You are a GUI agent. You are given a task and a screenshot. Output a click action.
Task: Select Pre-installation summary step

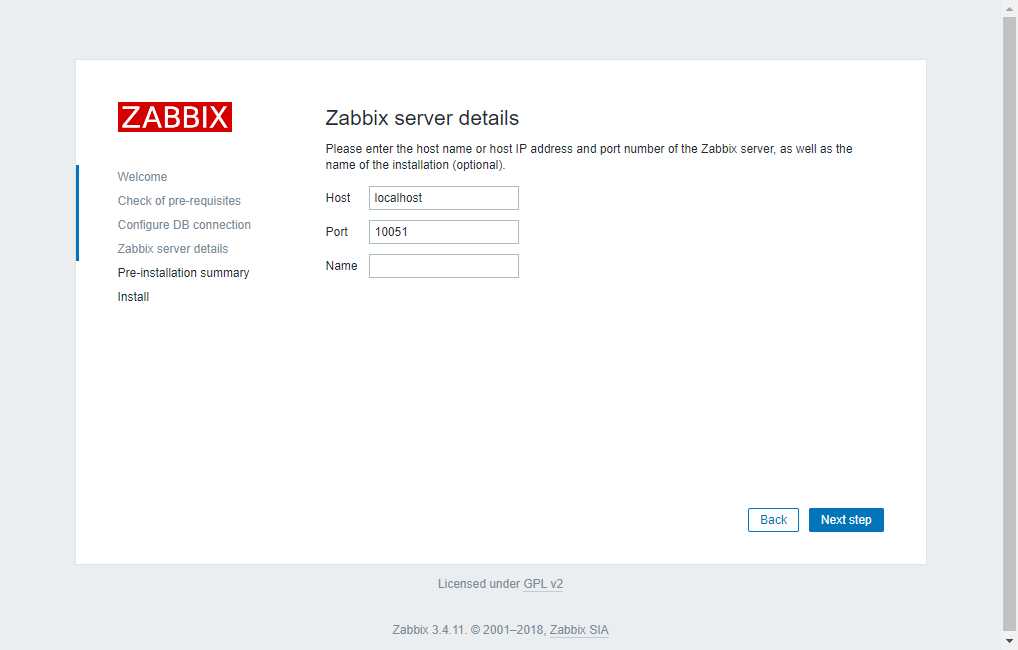pos(183,273)
